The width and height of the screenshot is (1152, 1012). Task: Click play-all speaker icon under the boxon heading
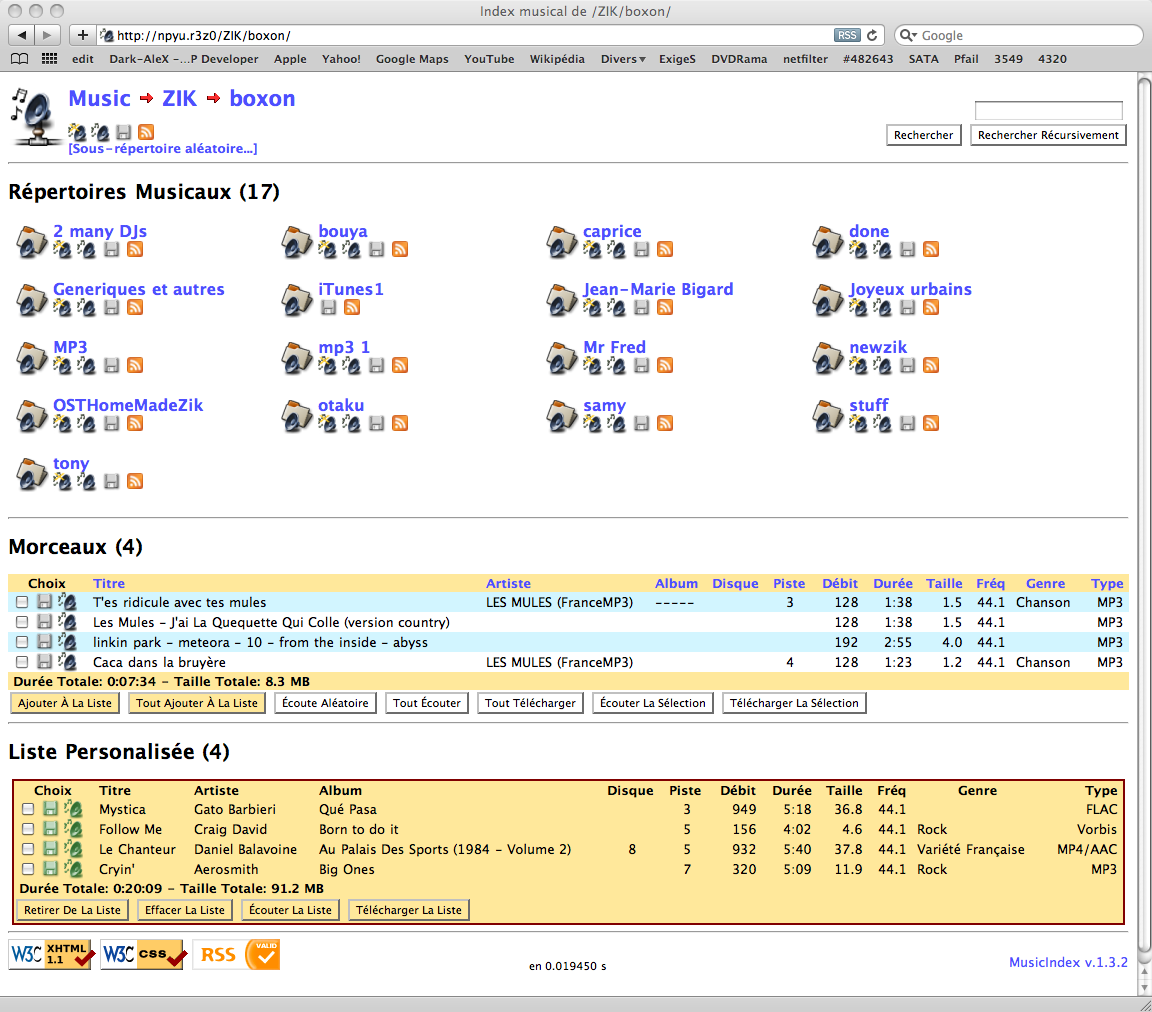100,132
